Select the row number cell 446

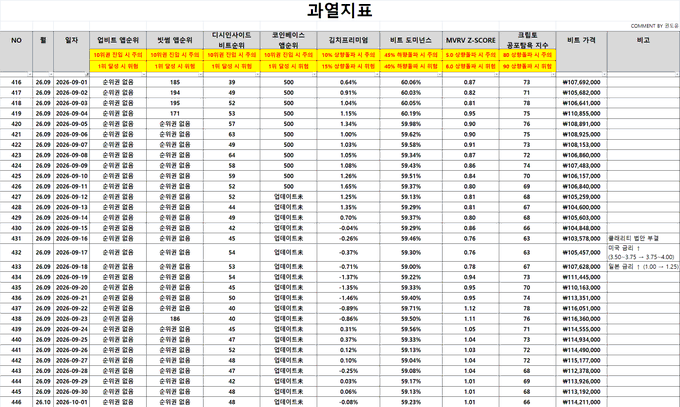16,402
